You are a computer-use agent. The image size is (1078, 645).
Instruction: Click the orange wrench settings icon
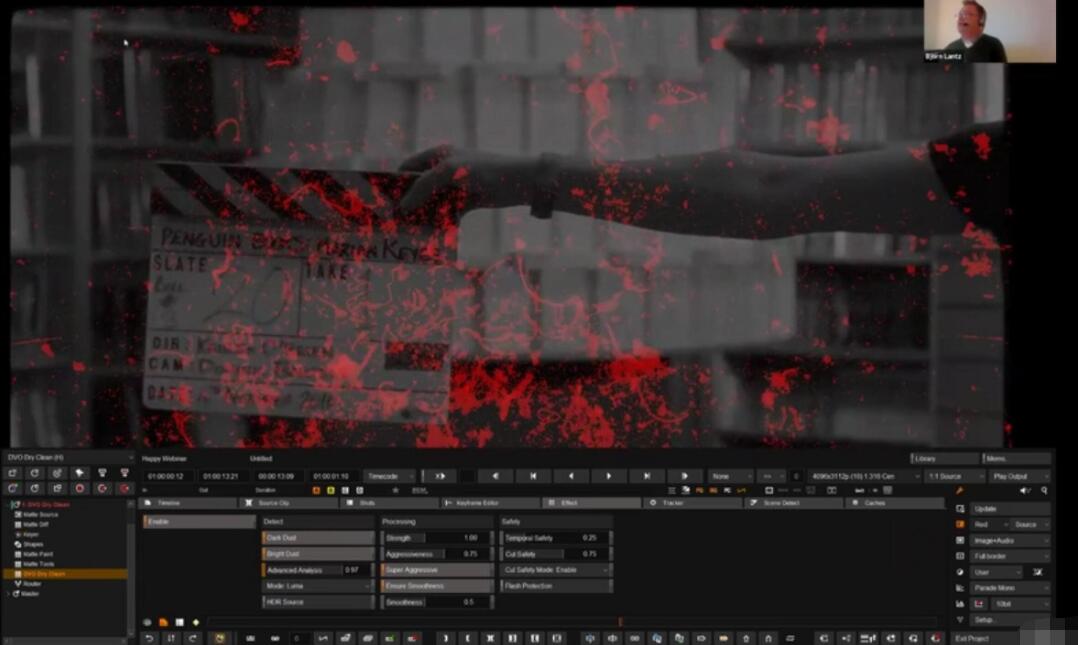(960, 491)
